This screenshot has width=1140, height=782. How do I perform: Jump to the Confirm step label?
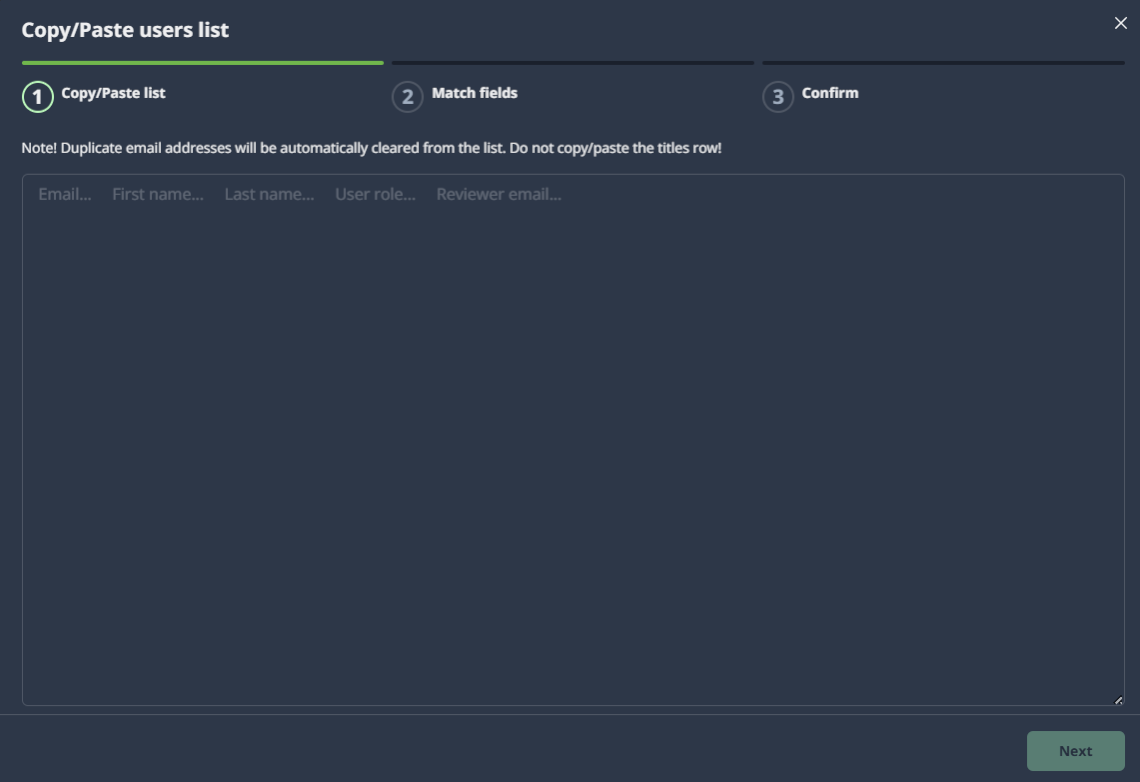(x=830, y=93)
